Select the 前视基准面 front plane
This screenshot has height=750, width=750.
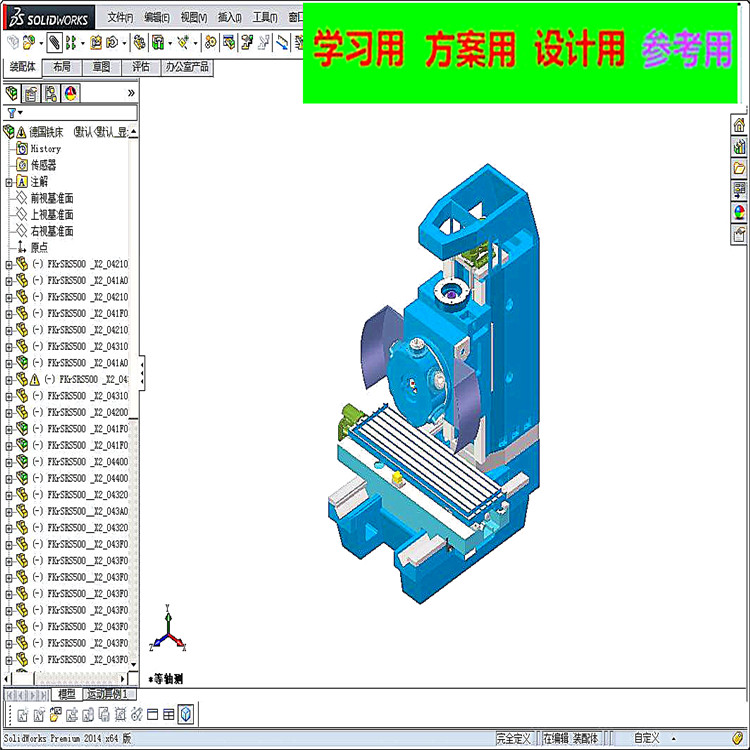52,199
